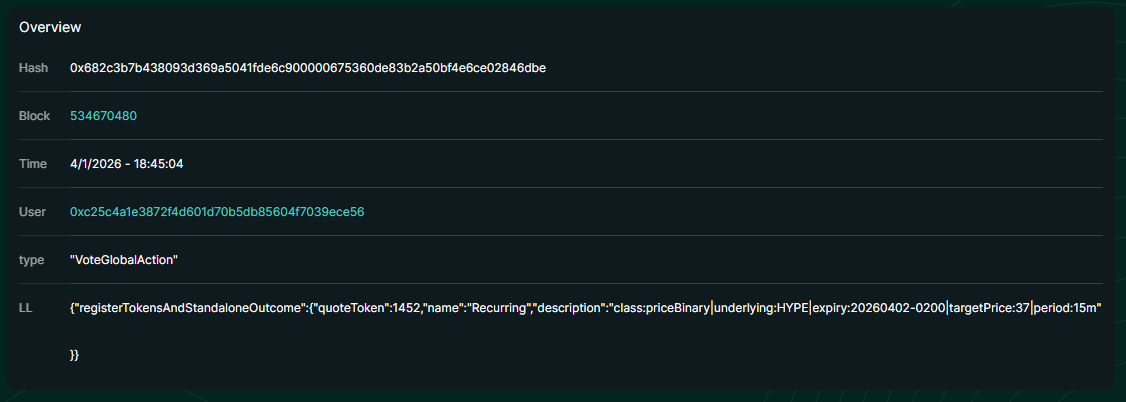Select the "VoteGlobalAction" type value
This screenshot has width=1126, height=402.
point(123,260)
